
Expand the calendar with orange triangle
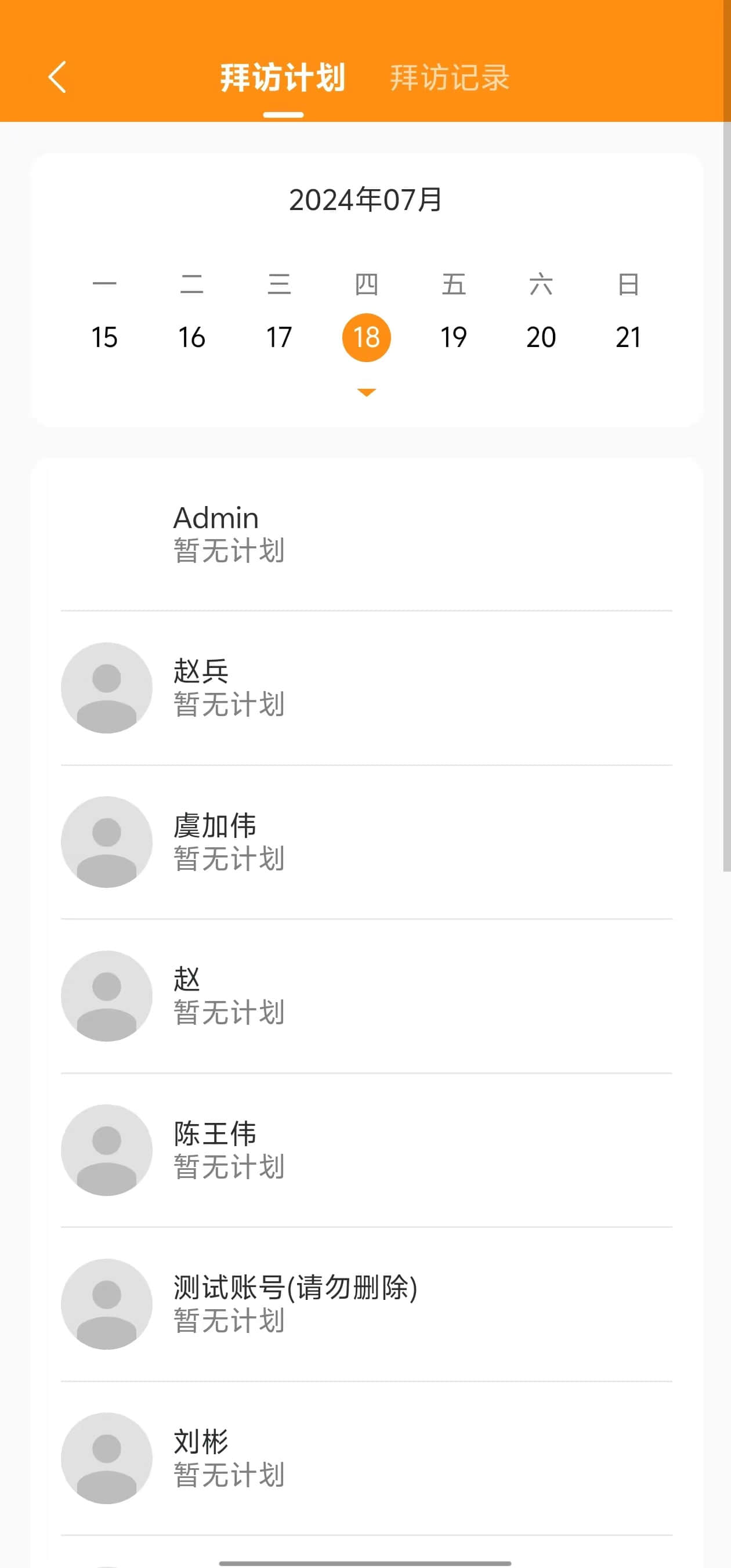[367, 393]
